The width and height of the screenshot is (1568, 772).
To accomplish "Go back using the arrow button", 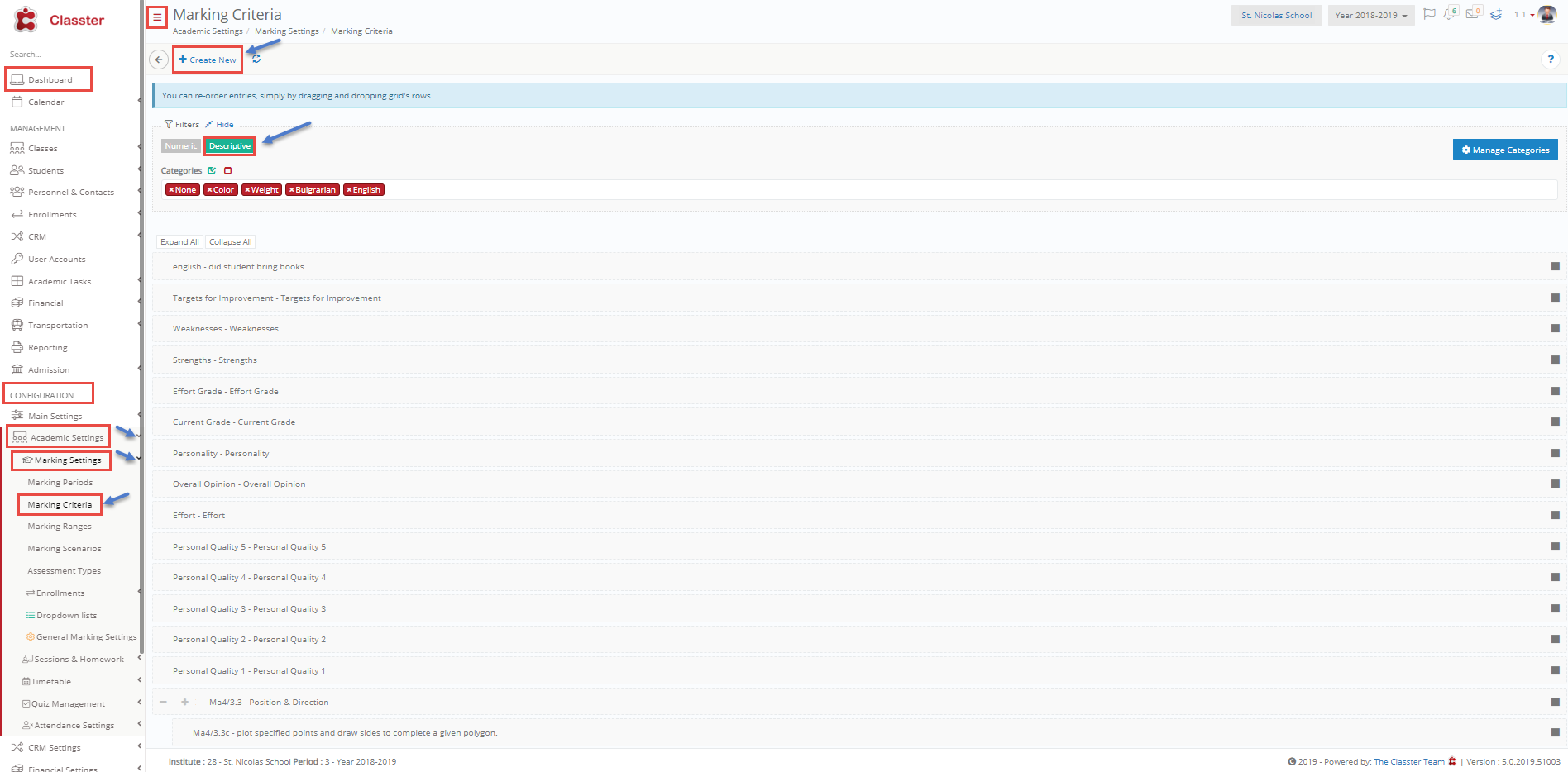I will pyautogui.click(x=159, y=60).
